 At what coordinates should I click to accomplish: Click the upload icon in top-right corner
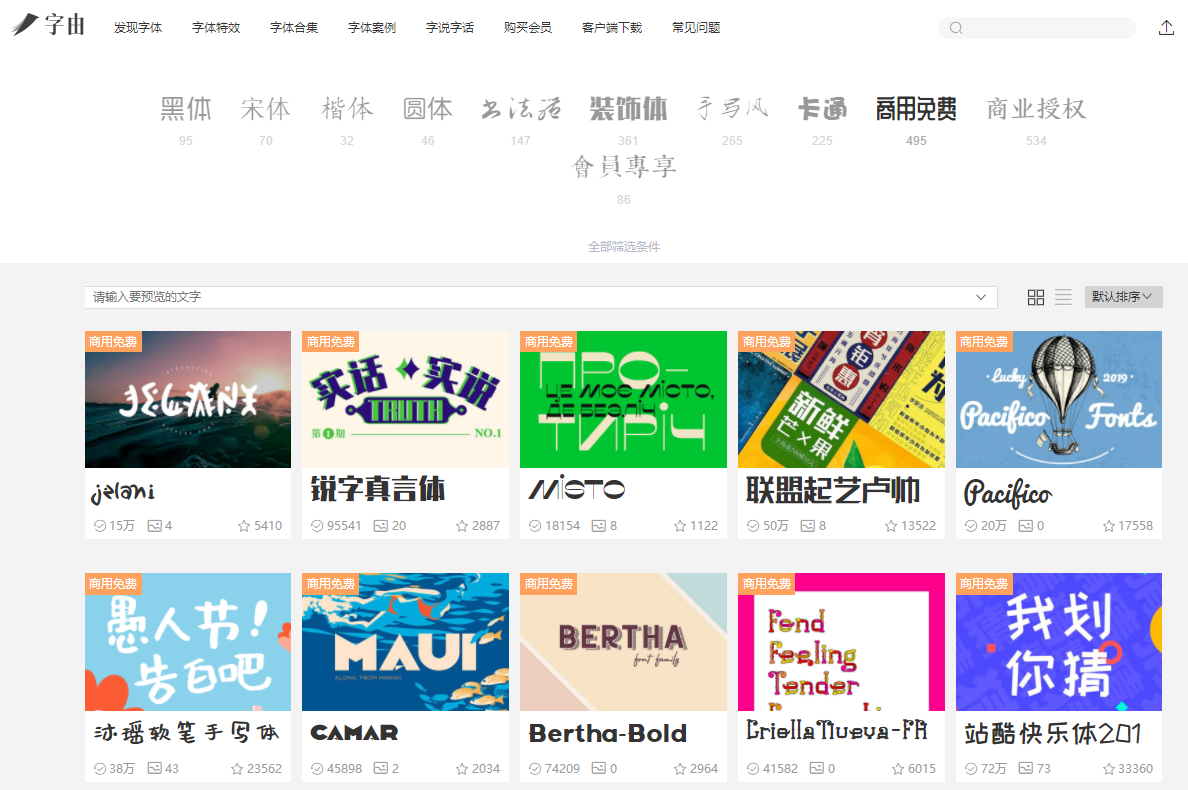tap(1166, 28)
